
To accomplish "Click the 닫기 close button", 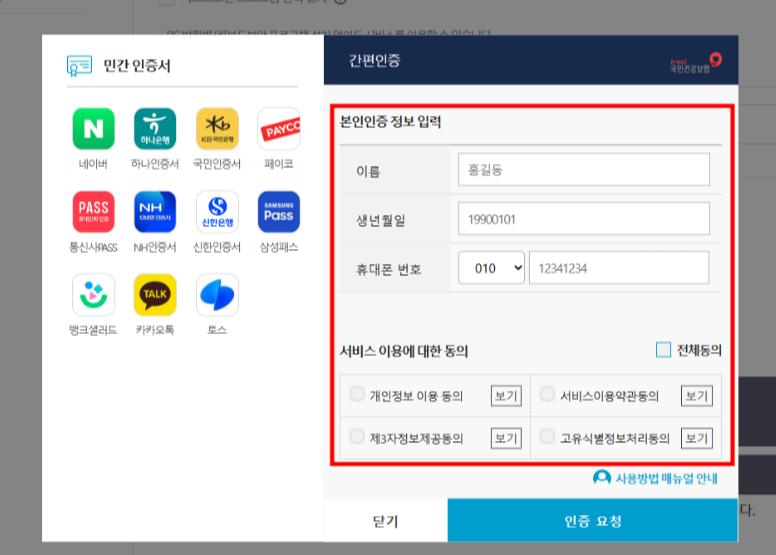I will tap(386, 520).
